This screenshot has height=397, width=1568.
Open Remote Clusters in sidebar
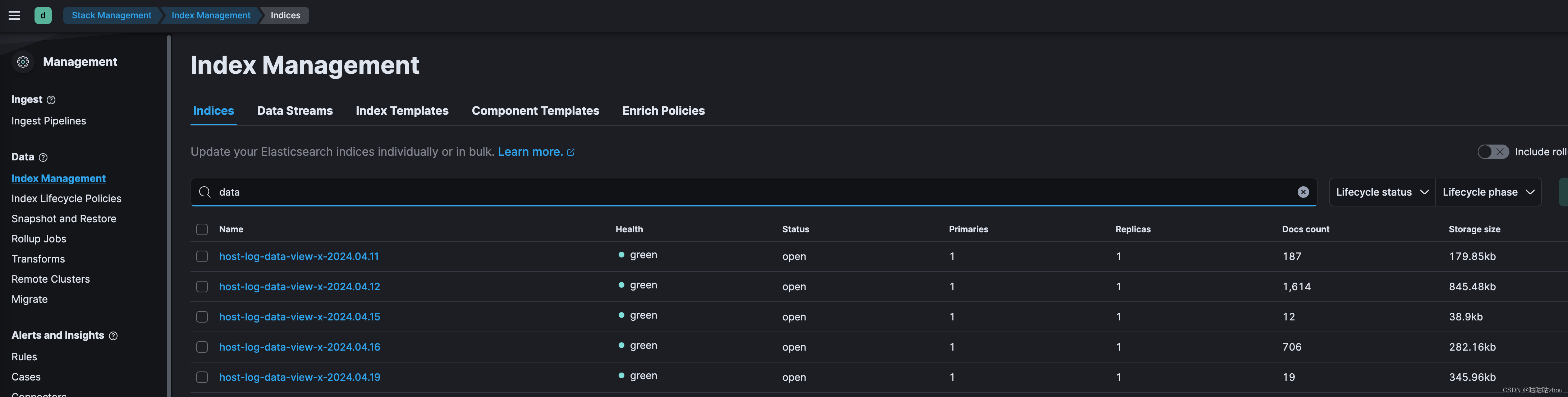(x=51, y=279)
